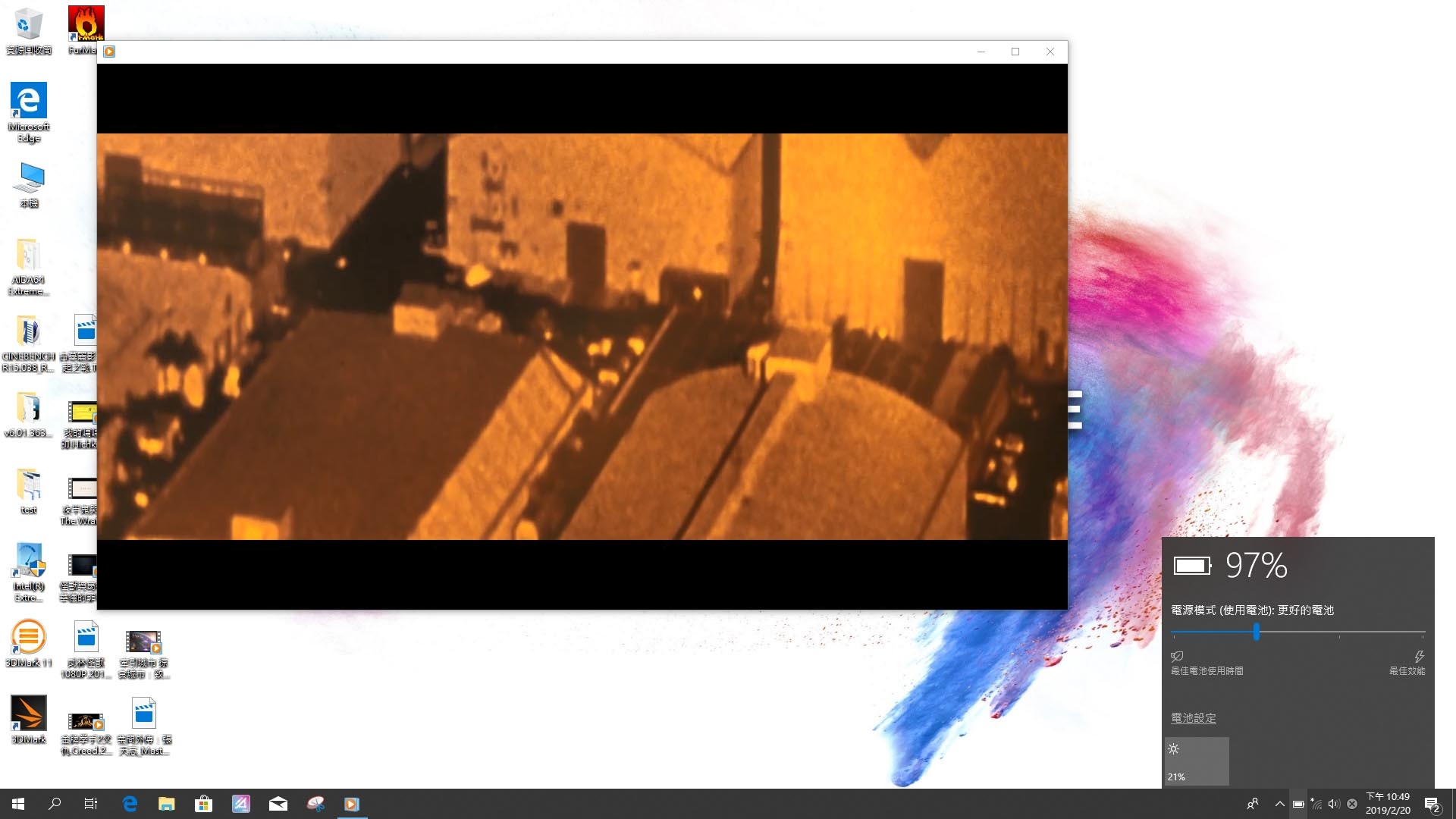Screen dimensions: 1456x819
Task: Open the CINEBENCH R15.038 folder icon
Action: (29, 344)
